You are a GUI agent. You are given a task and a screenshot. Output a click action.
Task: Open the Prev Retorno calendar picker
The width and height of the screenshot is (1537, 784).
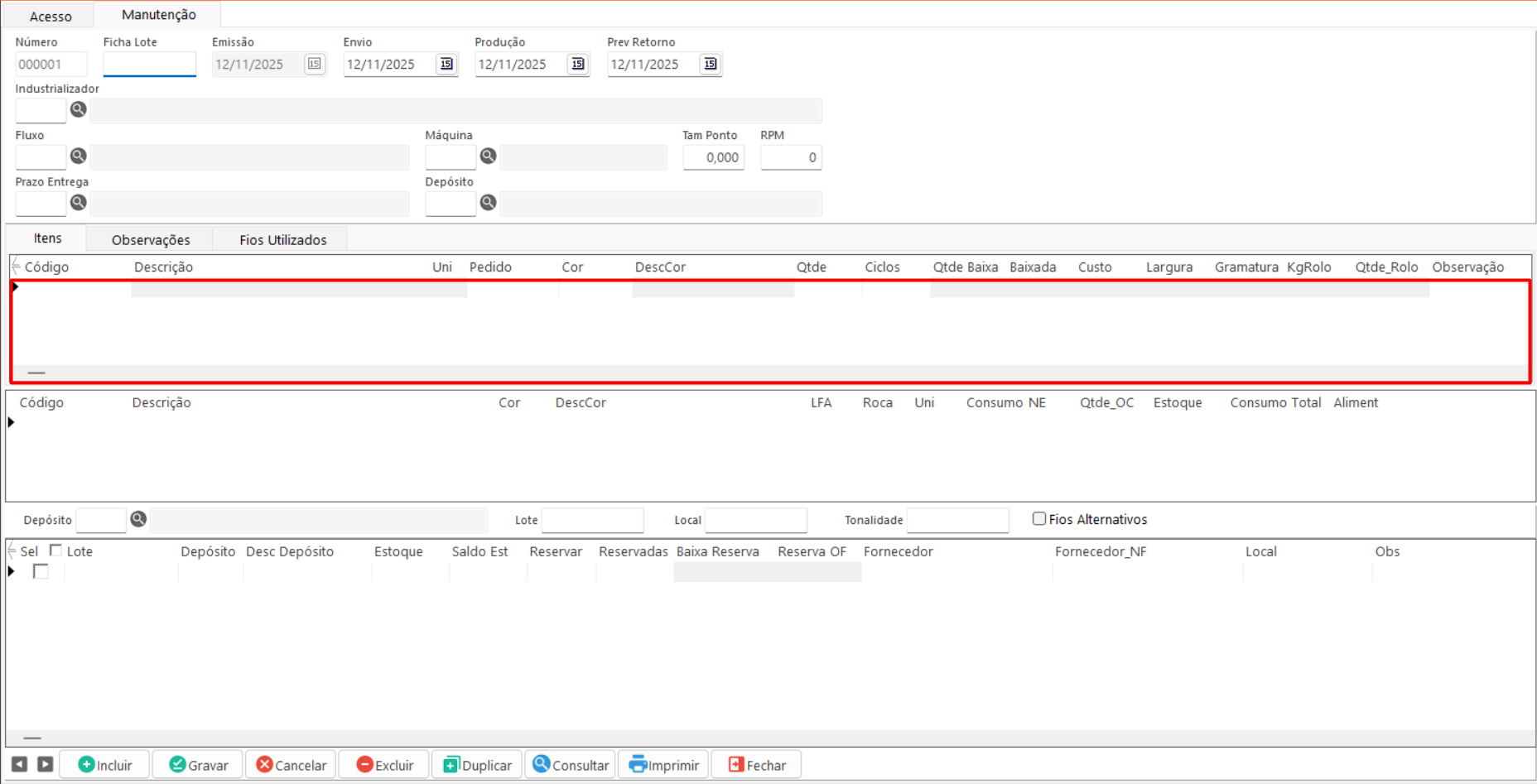[x=710, y=64]
